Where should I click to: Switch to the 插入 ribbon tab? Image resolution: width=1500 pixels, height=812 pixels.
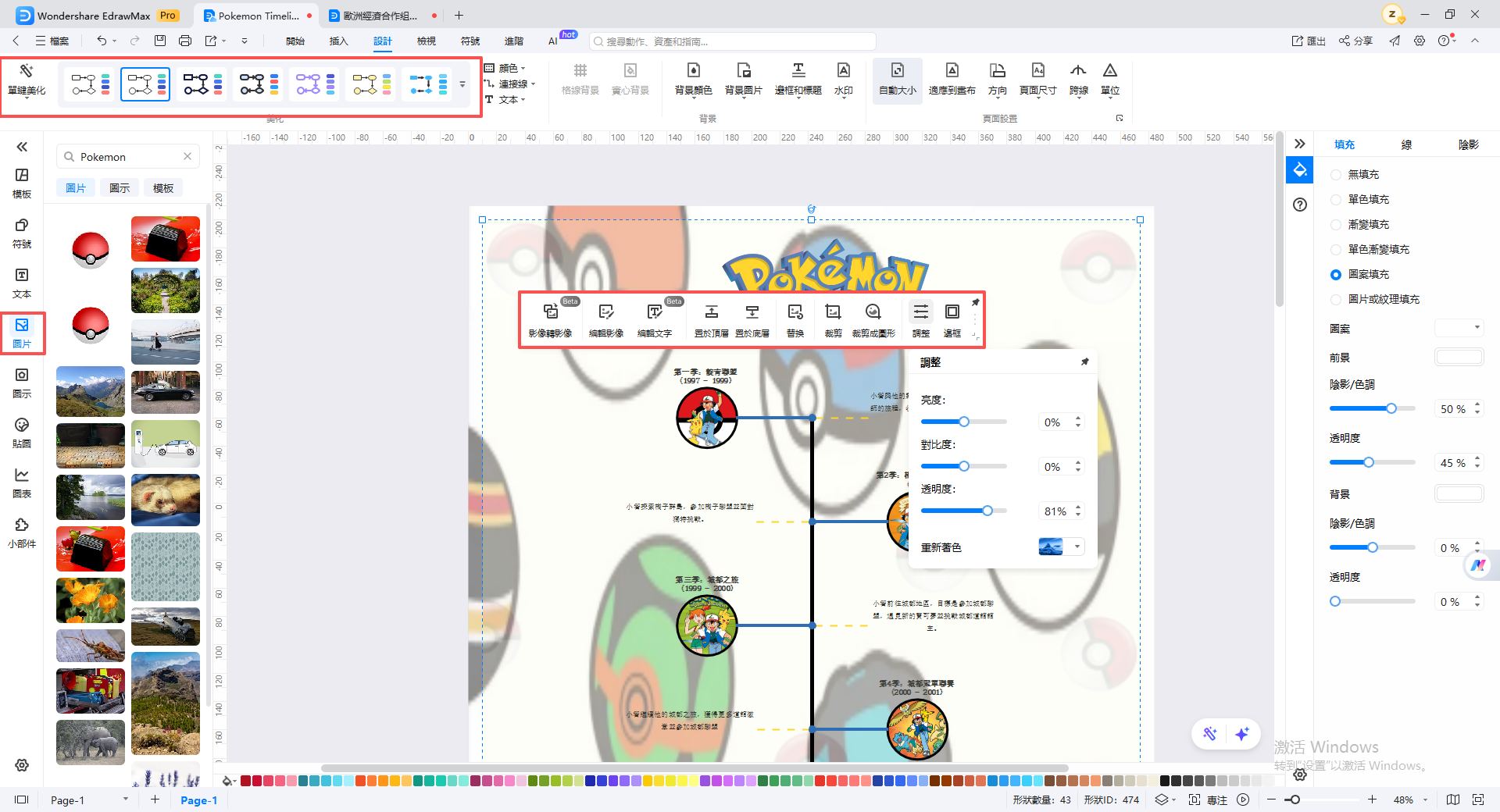[x=338, y=41]
